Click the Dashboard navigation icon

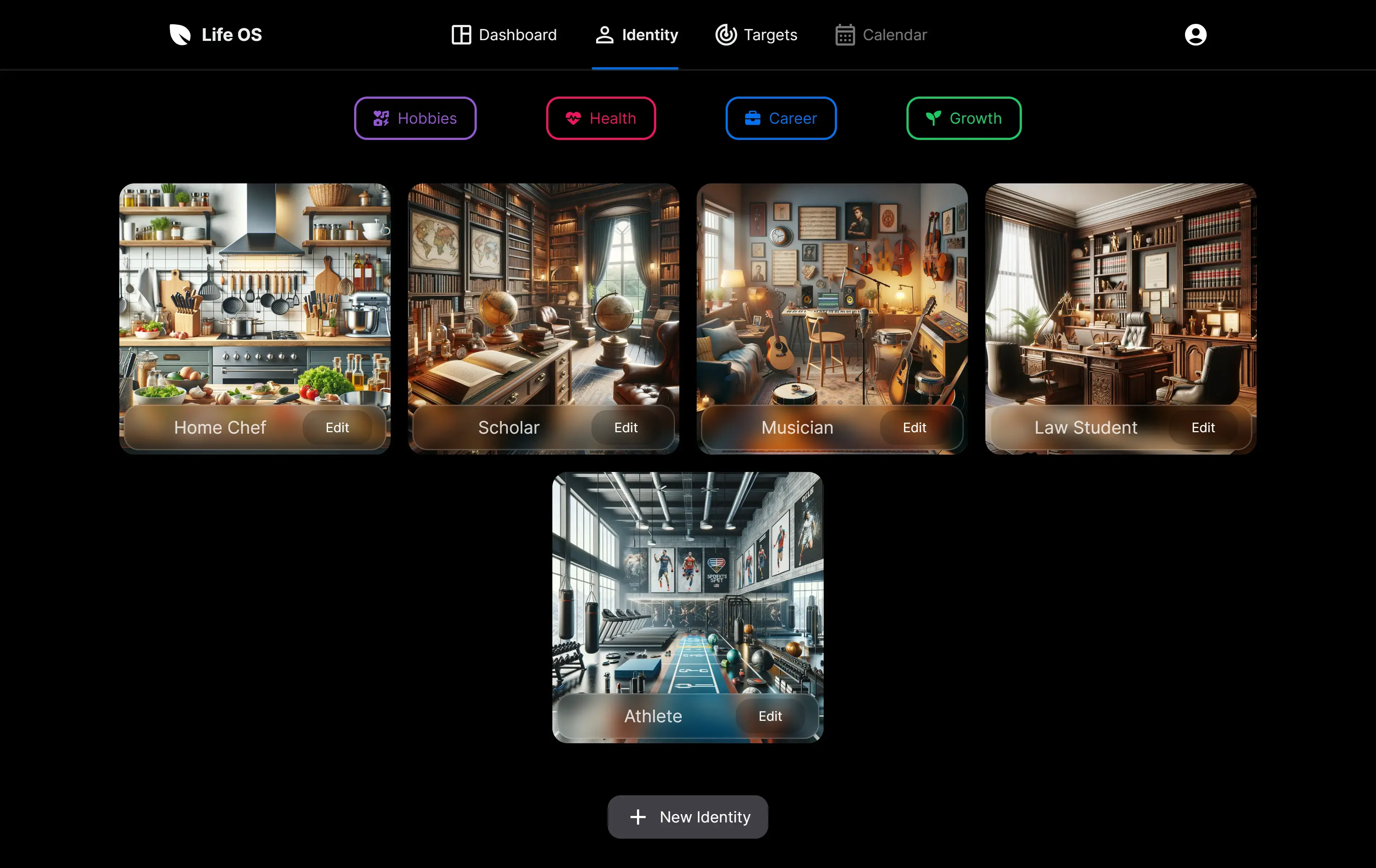pos(462,34)
